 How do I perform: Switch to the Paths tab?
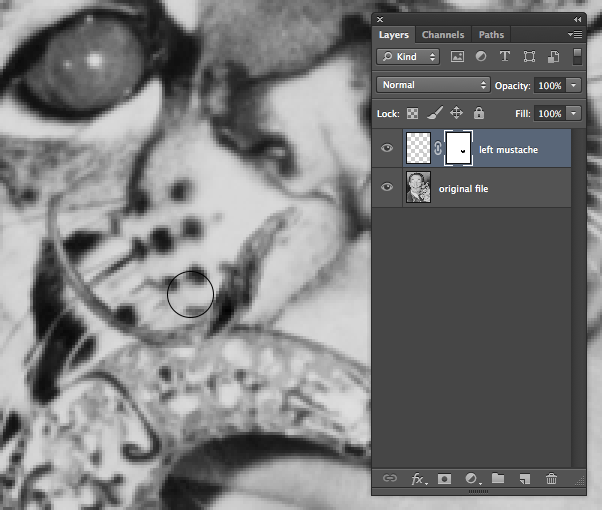pos(491,35)
